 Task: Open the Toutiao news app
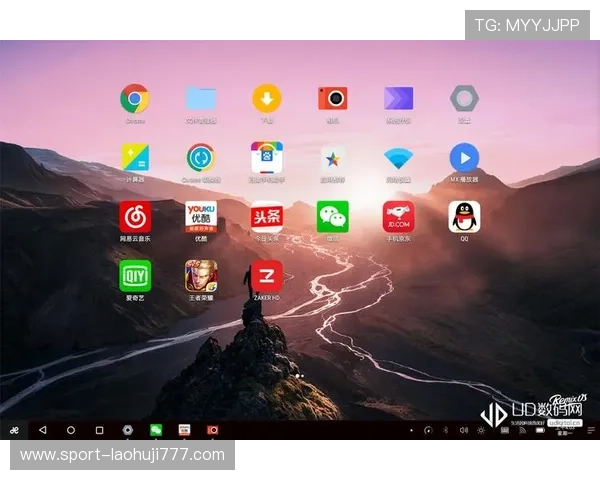[x=267, y=217]
